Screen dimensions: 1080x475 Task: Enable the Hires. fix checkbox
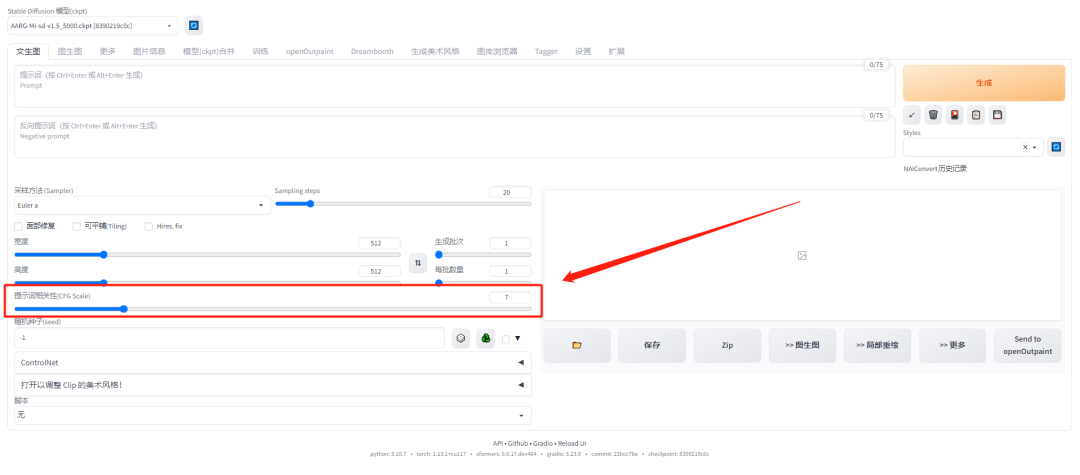click(149, 226)
